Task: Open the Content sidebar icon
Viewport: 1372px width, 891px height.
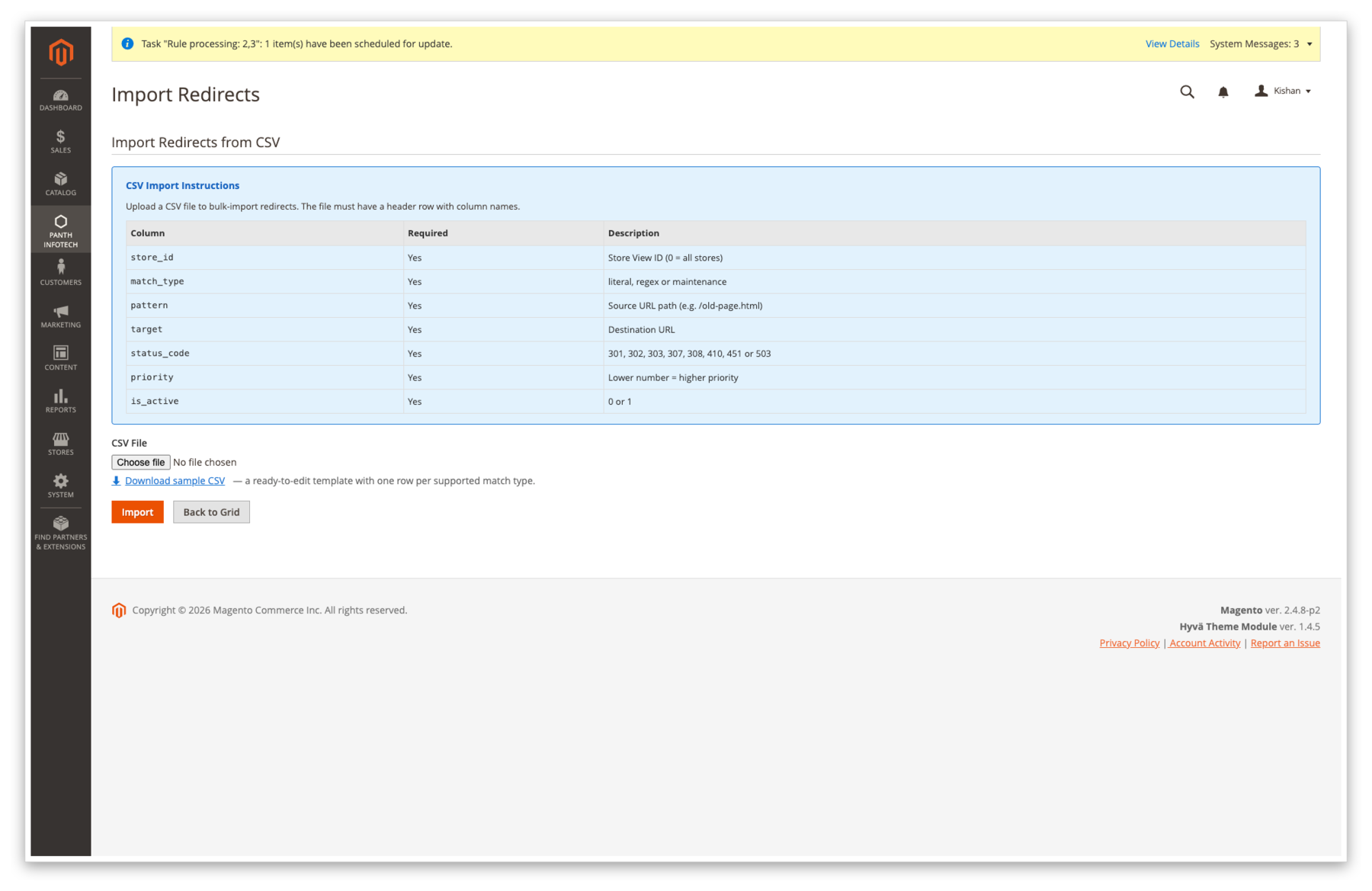Action: pos(60,357)
